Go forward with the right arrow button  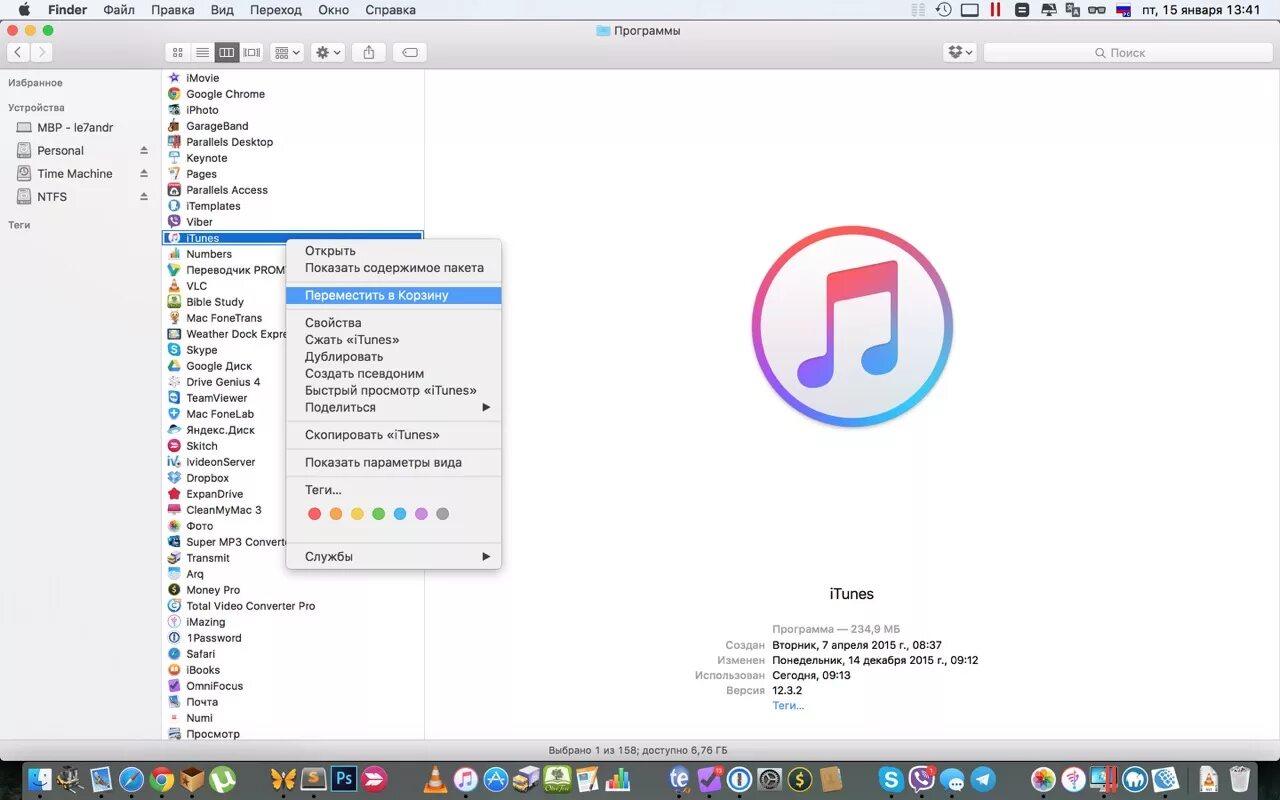click(41, 52)
